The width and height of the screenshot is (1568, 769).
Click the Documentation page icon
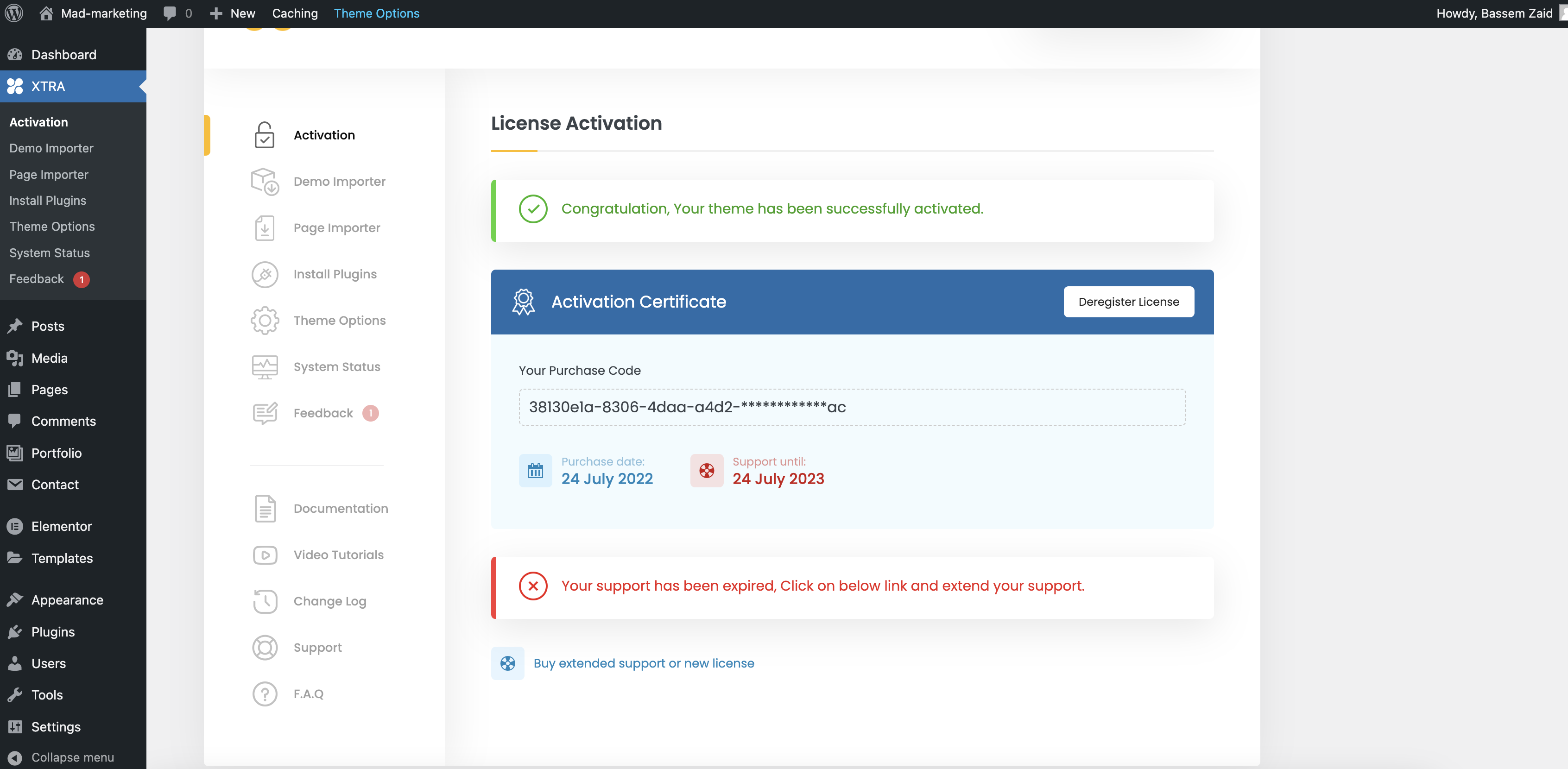click(x=265, y=509)
